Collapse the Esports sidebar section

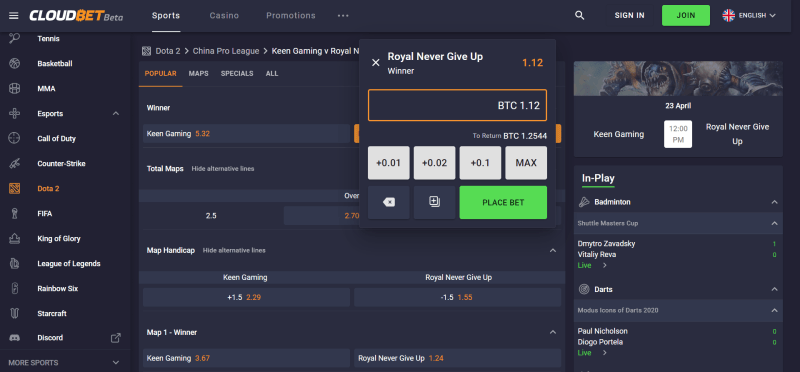click(116, 113)
